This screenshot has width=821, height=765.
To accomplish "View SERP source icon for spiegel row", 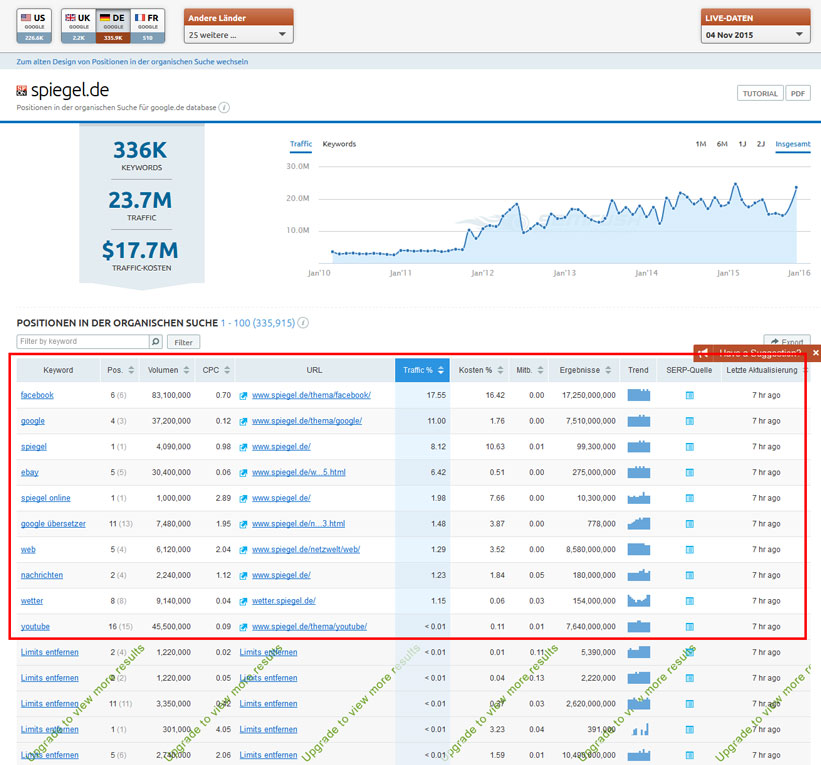I will [x=690, y=447].
